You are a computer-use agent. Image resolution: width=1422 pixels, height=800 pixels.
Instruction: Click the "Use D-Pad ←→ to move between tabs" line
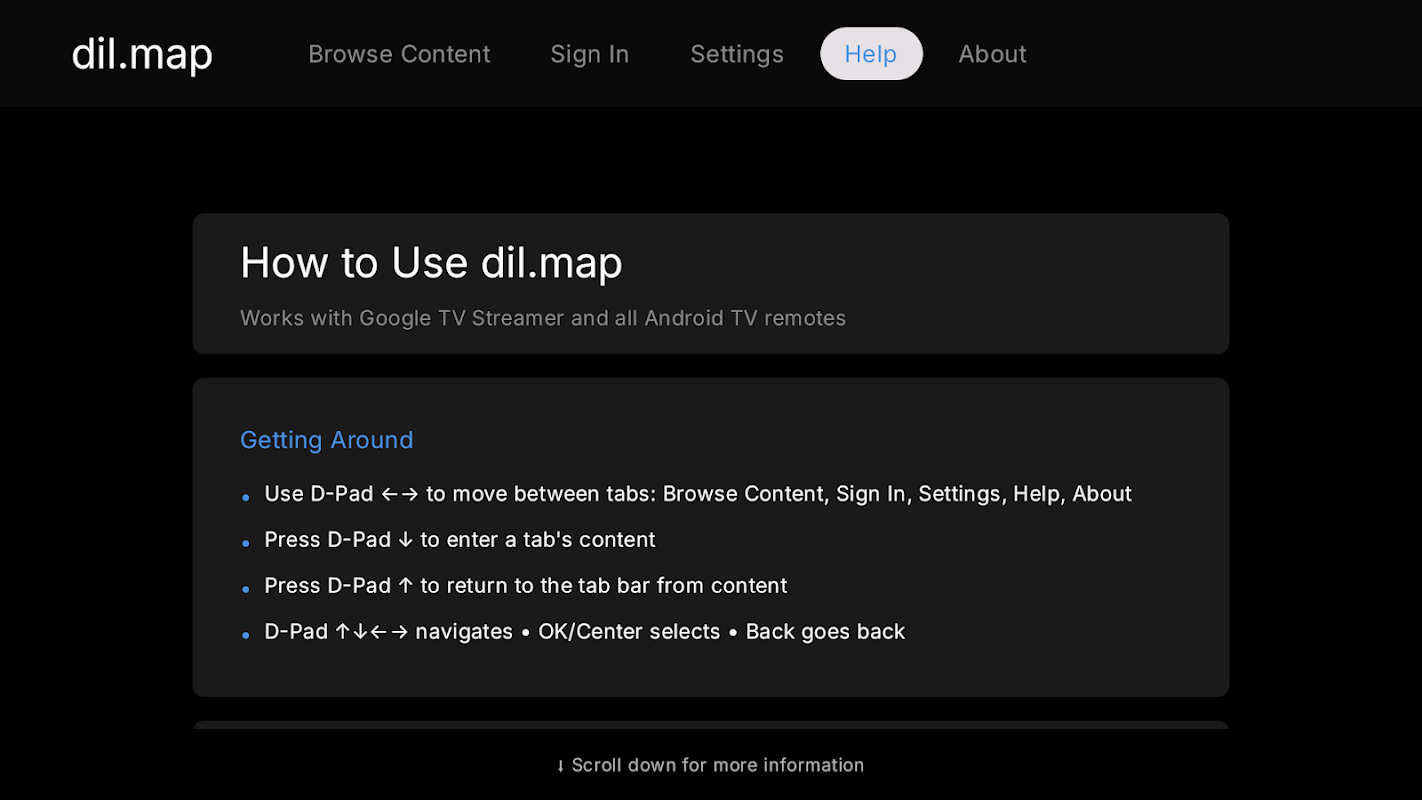pyautogui.click(x=698, y=494)
